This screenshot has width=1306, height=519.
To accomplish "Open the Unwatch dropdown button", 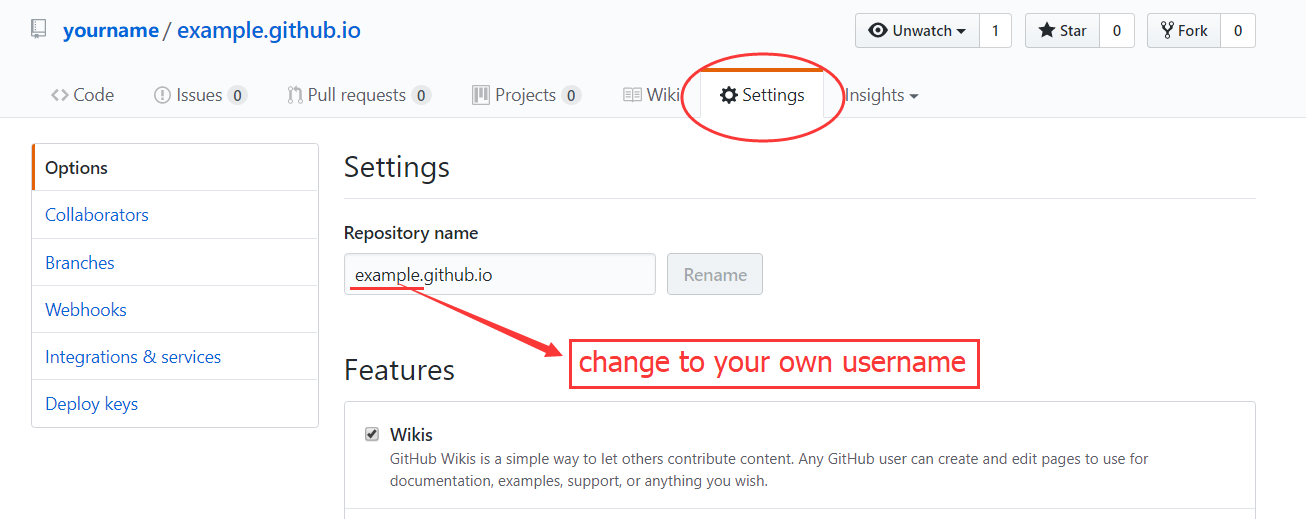I will (x=917, y=31).
